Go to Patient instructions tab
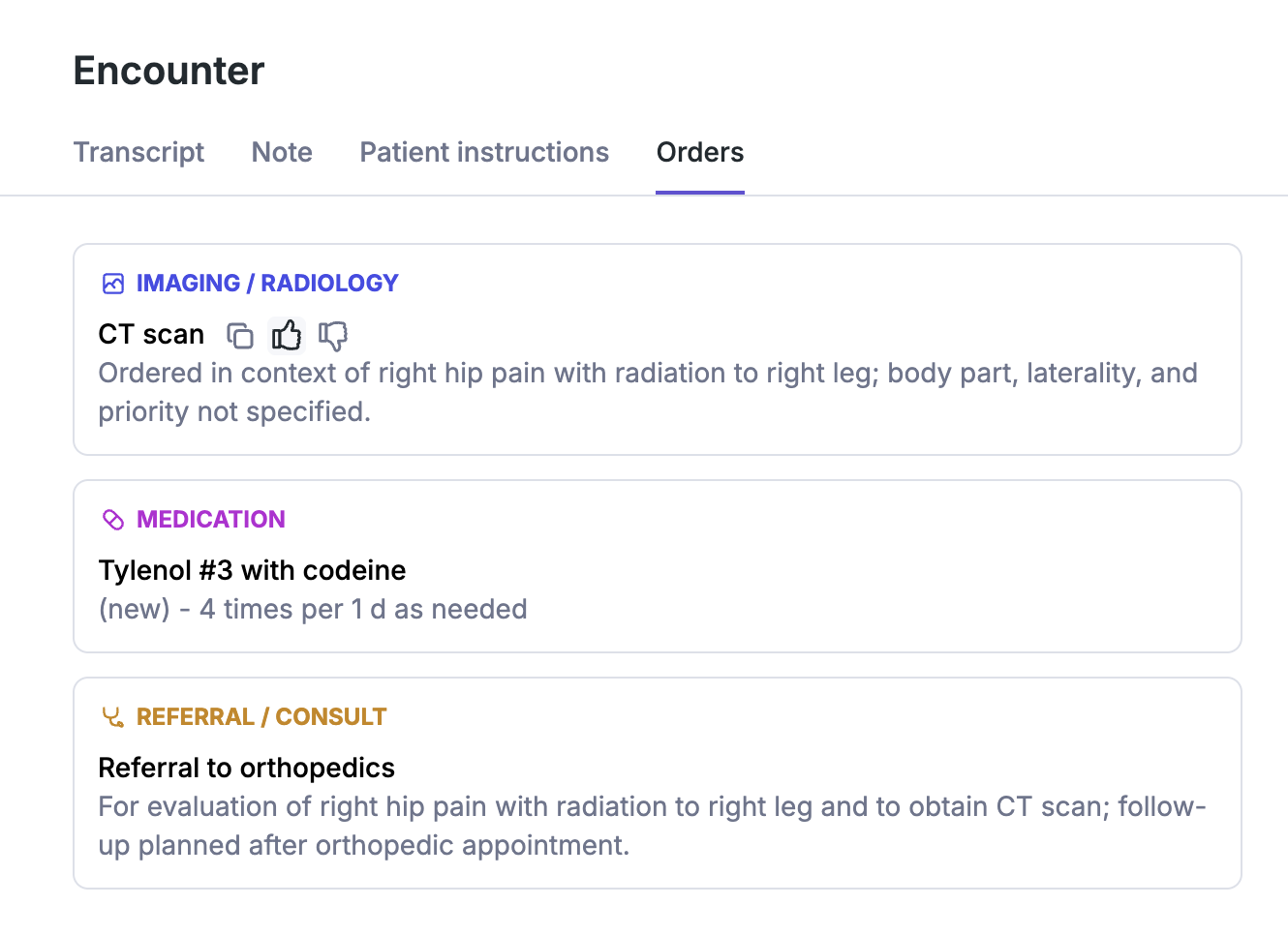 pyautogui.click(x=484, y=152)
